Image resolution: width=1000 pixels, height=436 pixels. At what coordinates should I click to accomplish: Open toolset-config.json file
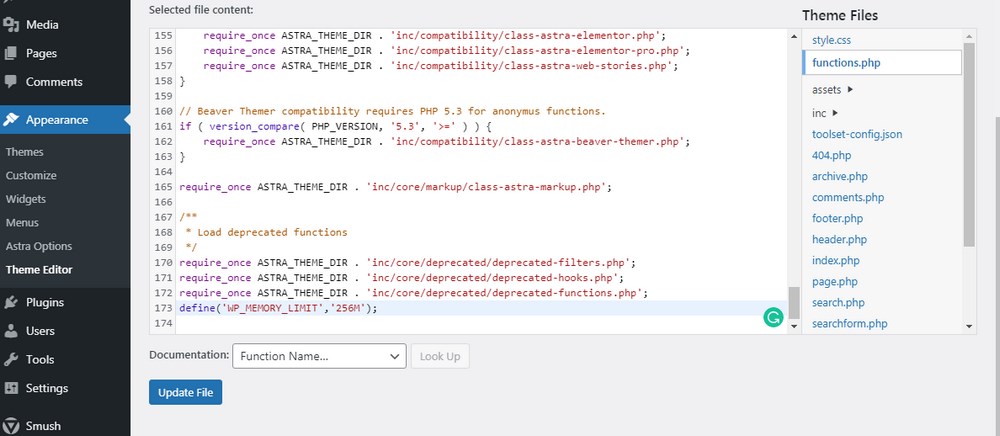tap(857, 134)
